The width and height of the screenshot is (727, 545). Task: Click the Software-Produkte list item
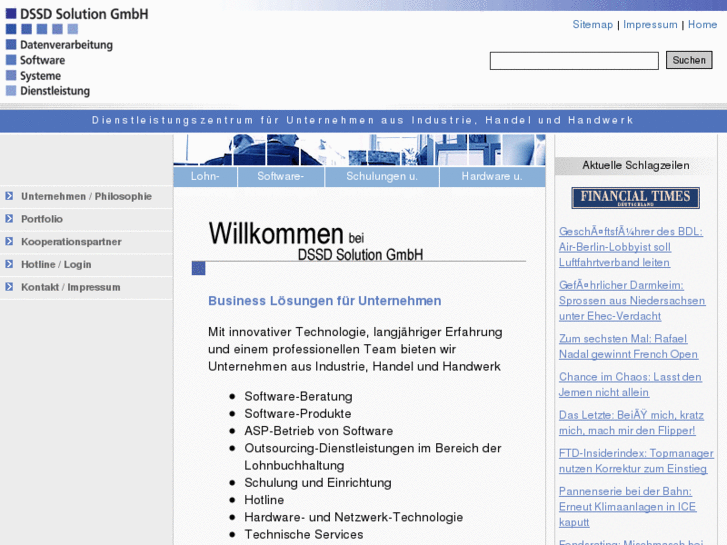point(298,414)
